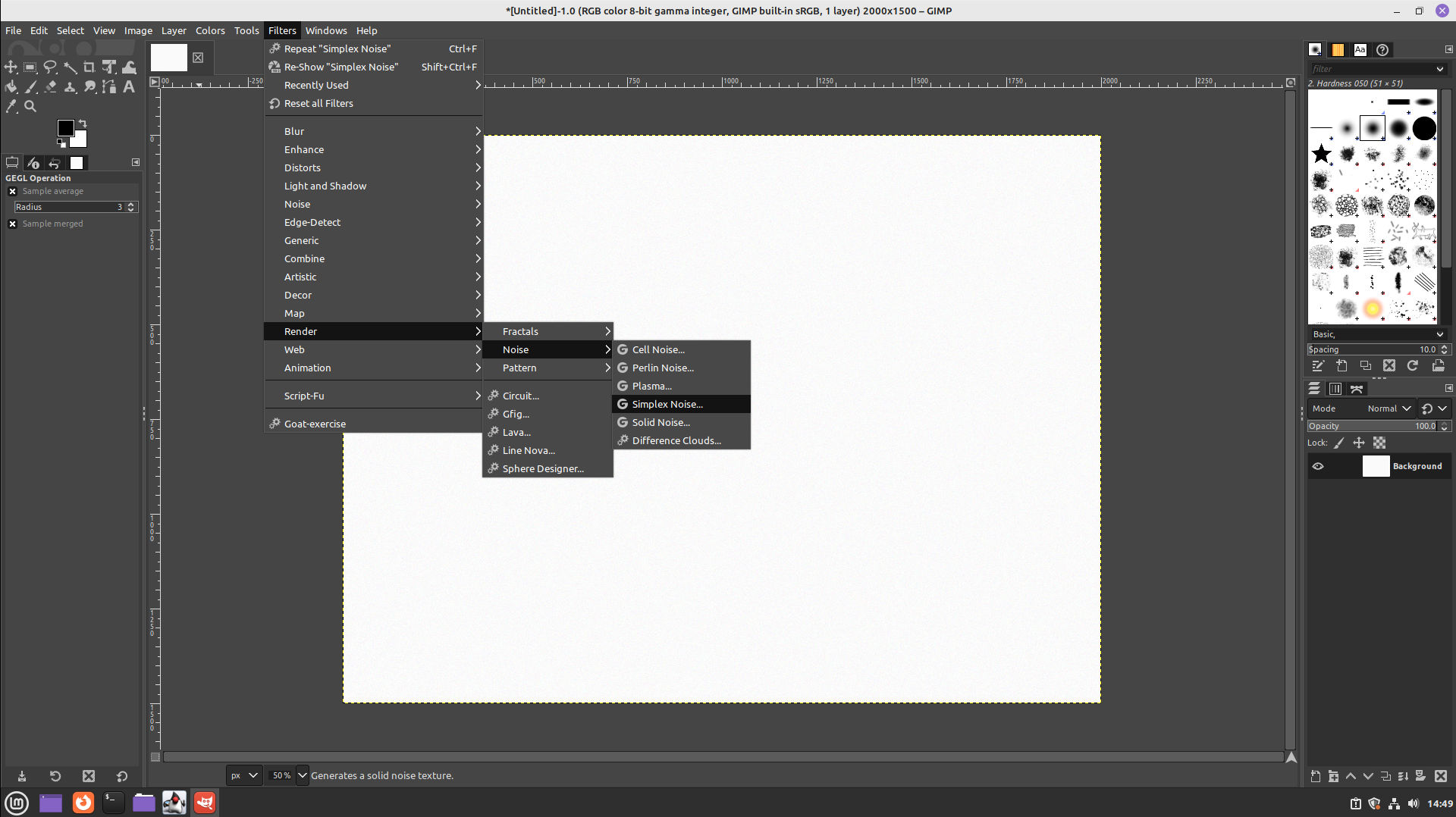Toggle the Sample average checkbox

[x=12, y=192]
